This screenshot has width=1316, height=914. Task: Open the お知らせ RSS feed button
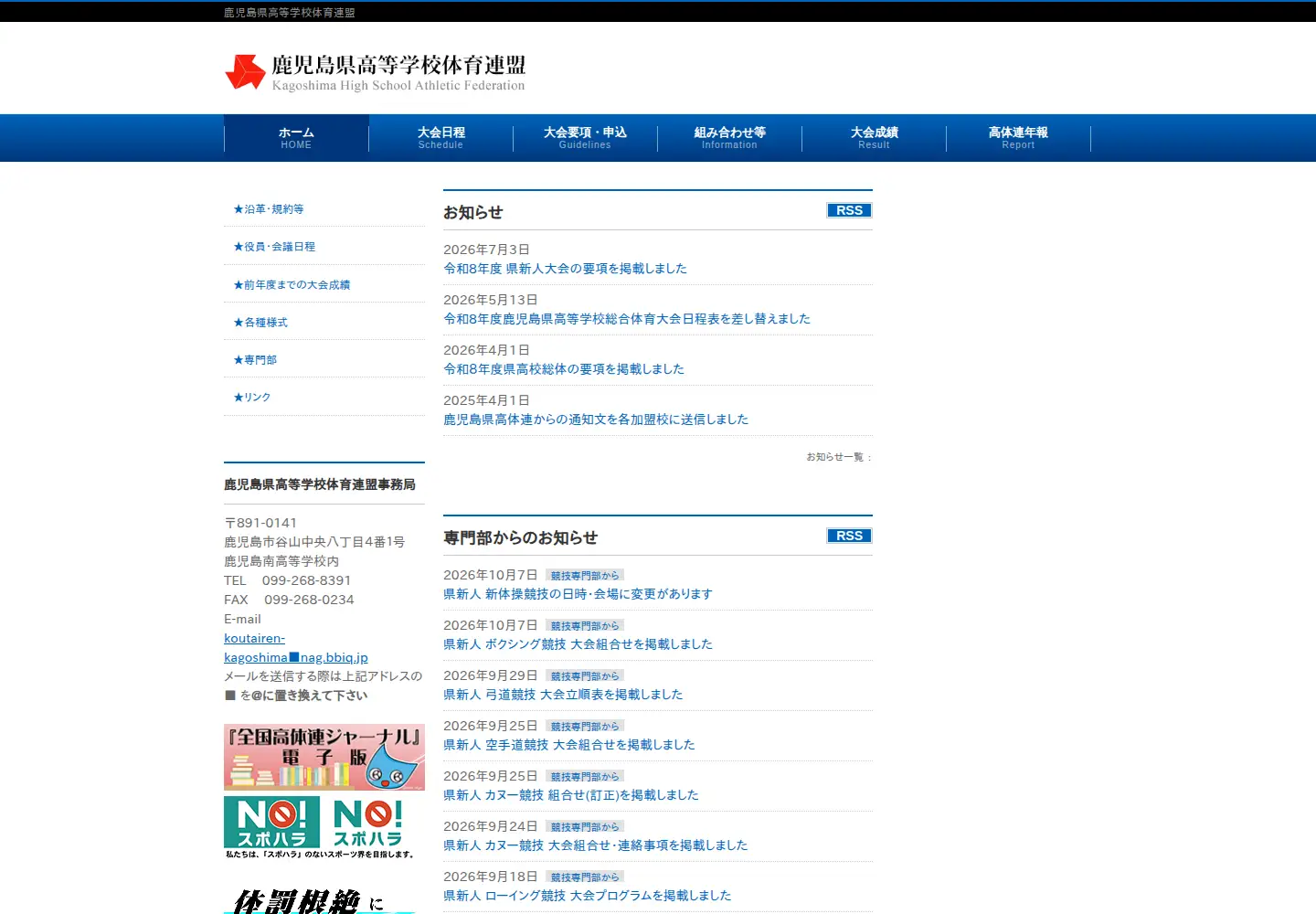(849, 210)
